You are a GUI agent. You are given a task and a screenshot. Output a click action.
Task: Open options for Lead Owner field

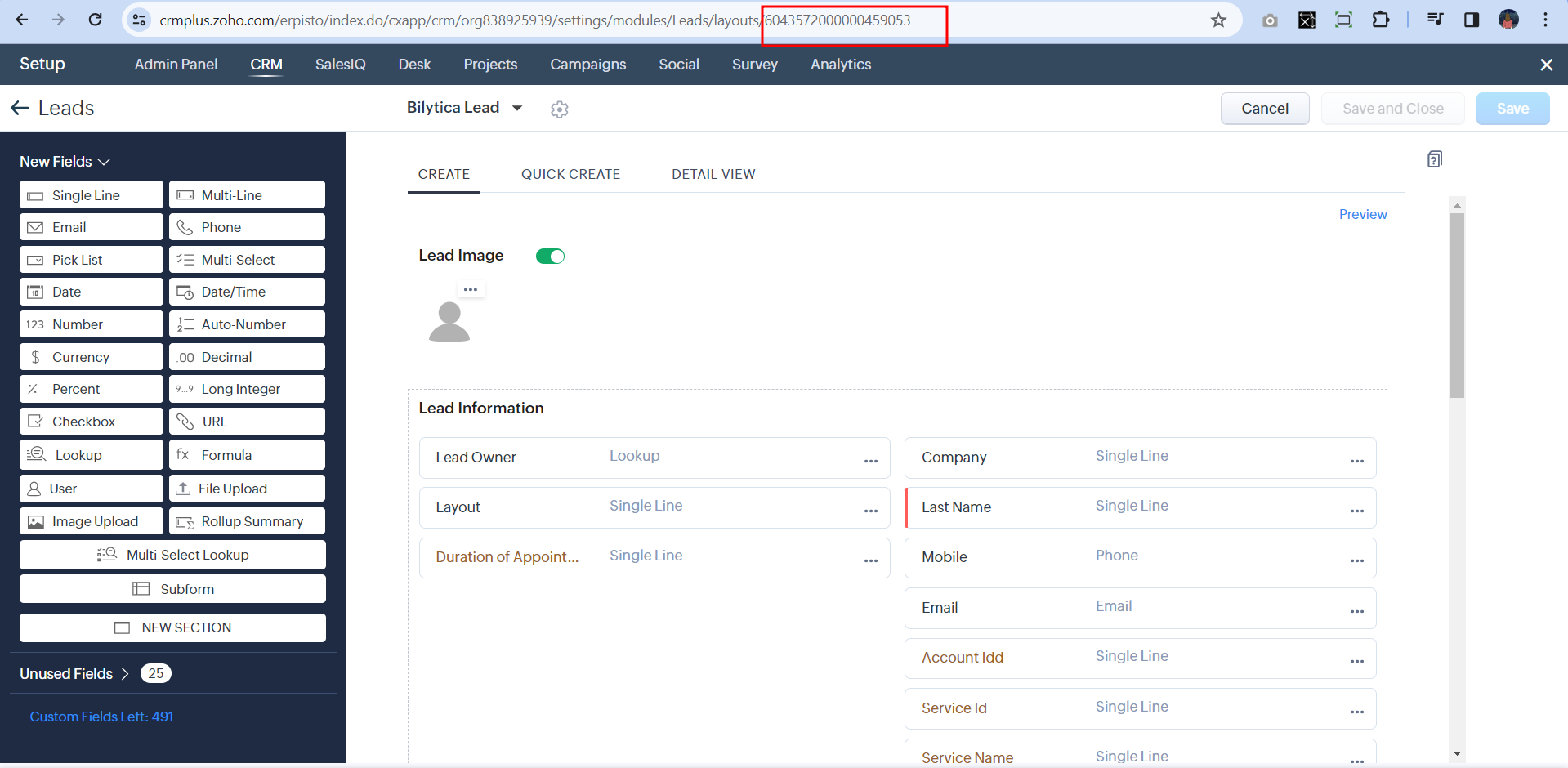(871, 461)
